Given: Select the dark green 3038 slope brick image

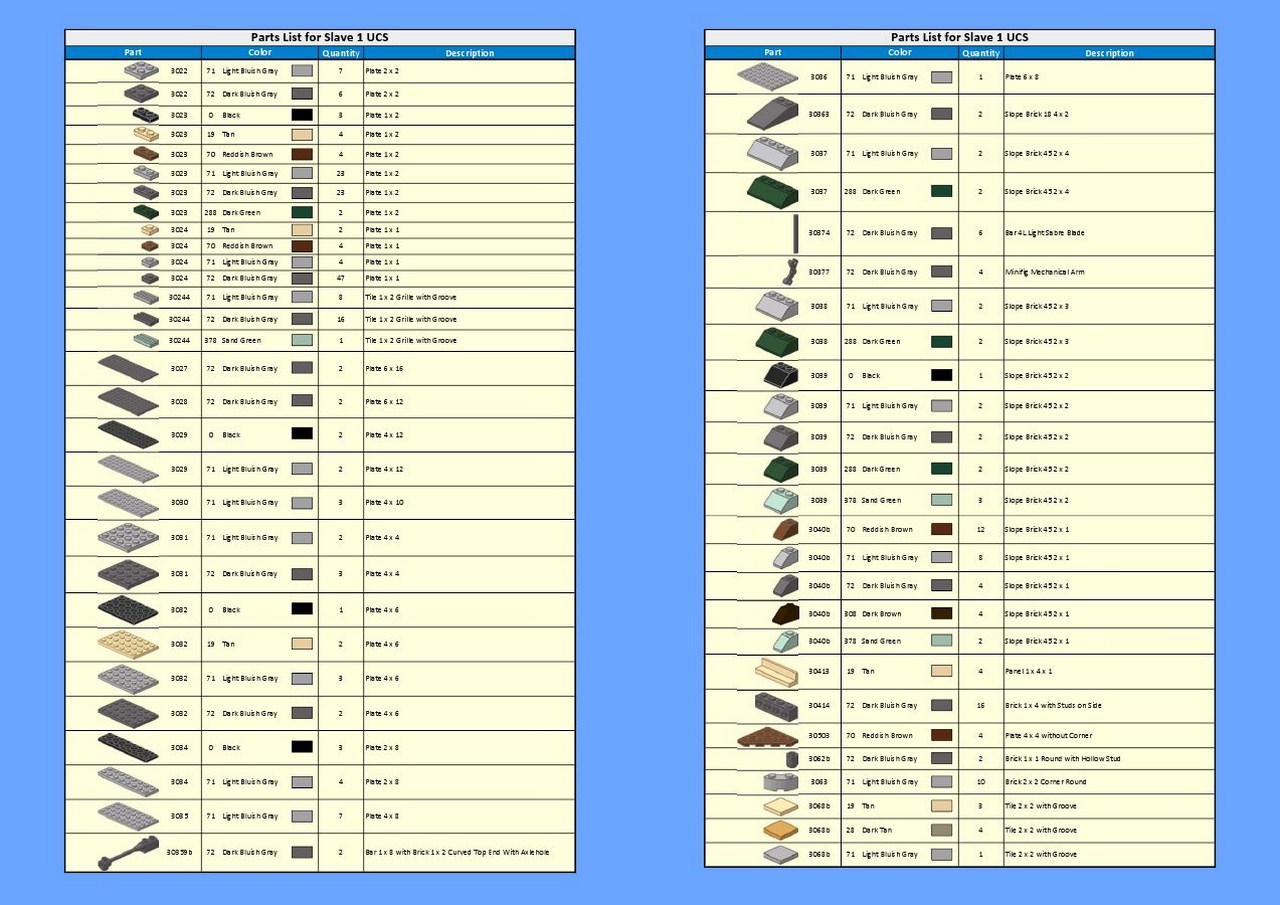Looking at the screenshot, I should [x=777, y=341].
